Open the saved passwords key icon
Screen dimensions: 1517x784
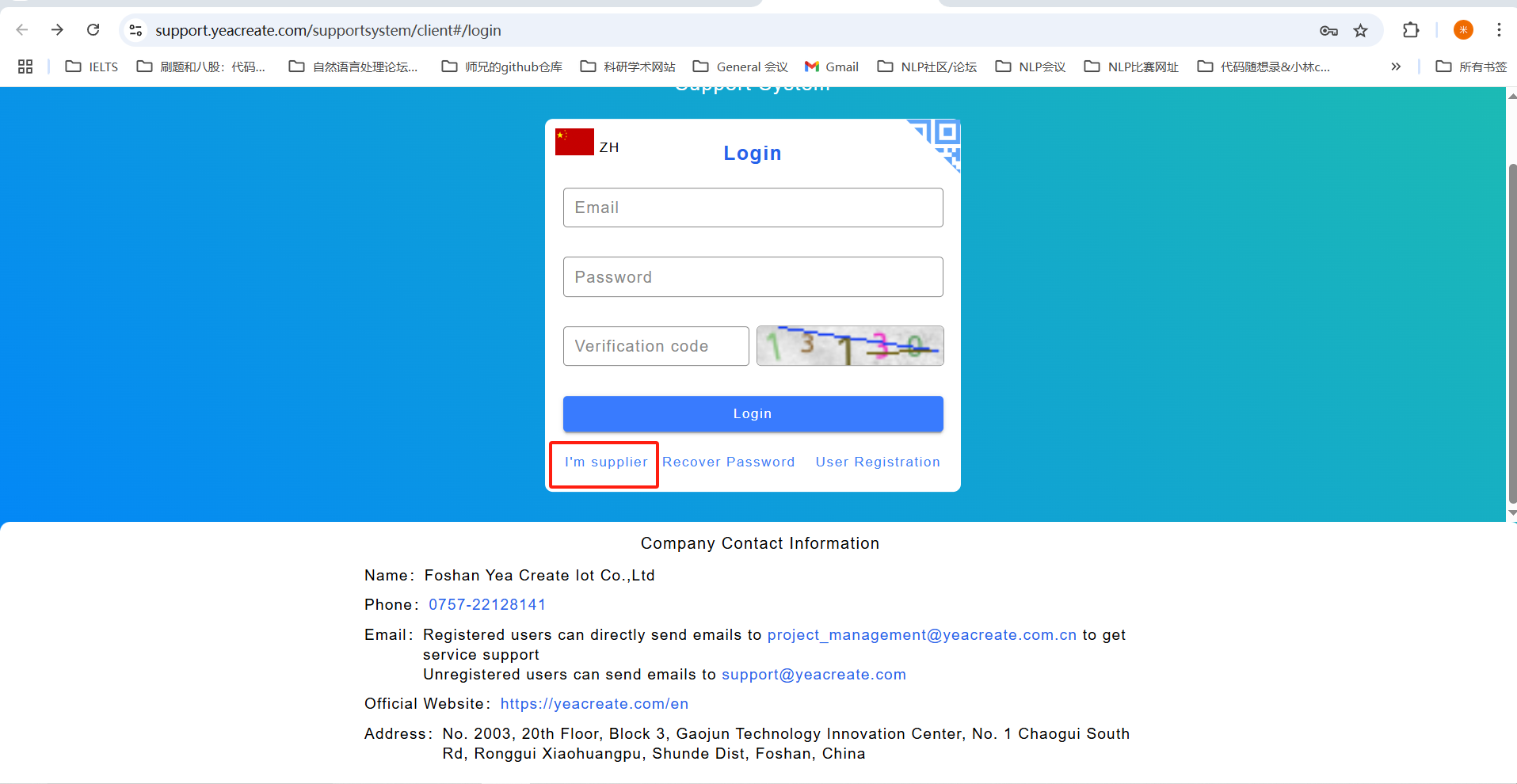(1328, 31)
